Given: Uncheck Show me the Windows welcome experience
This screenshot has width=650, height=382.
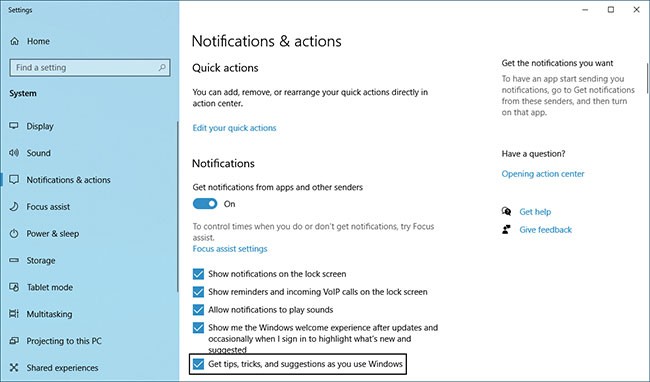Looking at the screenshot, I should tap(198, 328).
